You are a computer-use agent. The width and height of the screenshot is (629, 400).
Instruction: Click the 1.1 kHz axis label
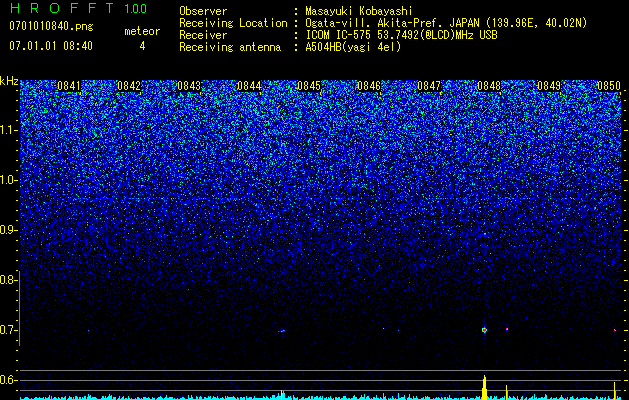pyautogui.click(x=7, y=130)
